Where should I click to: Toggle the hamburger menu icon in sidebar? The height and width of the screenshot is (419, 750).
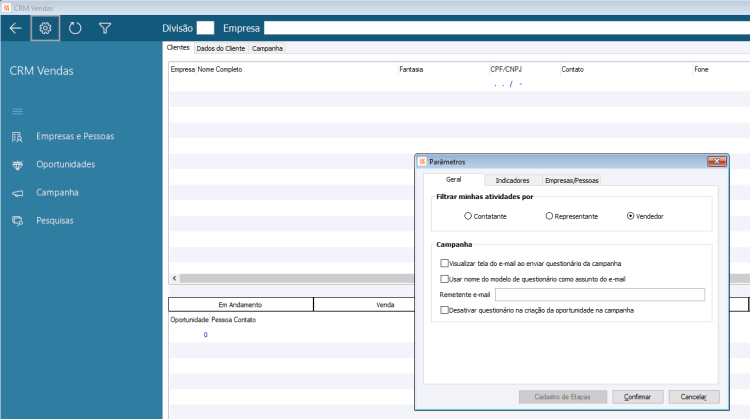18,111
